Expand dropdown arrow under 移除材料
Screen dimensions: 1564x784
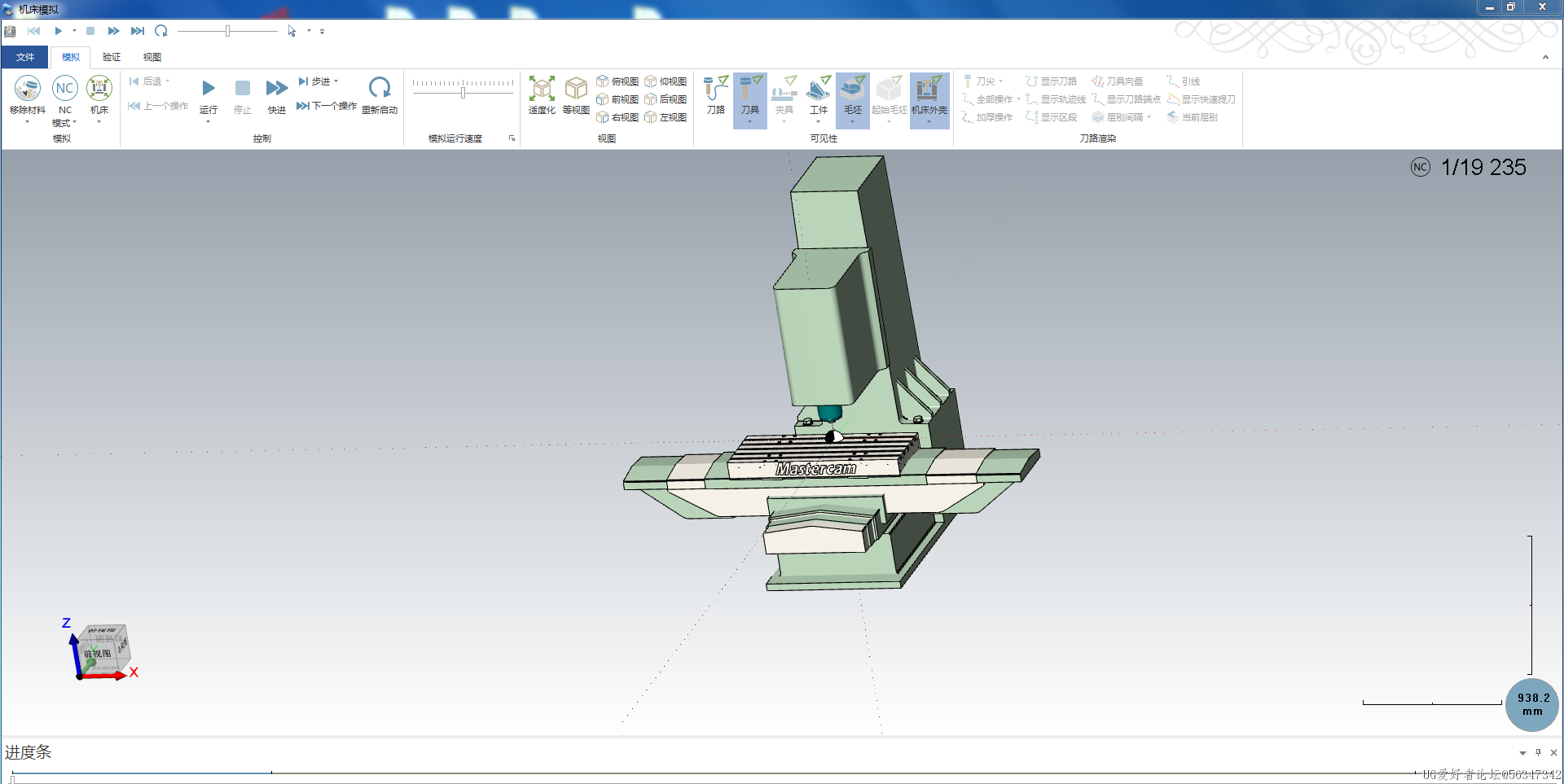[27, 122]
